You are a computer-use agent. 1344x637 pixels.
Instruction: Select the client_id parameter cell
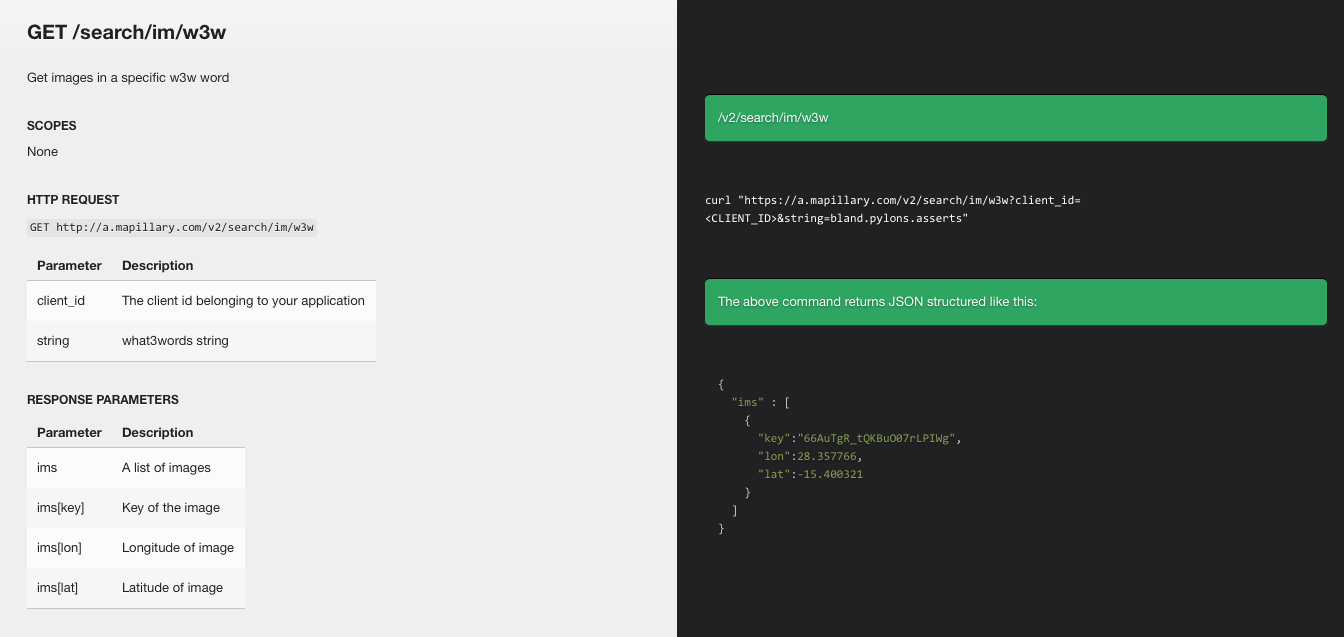coord(61,301)
